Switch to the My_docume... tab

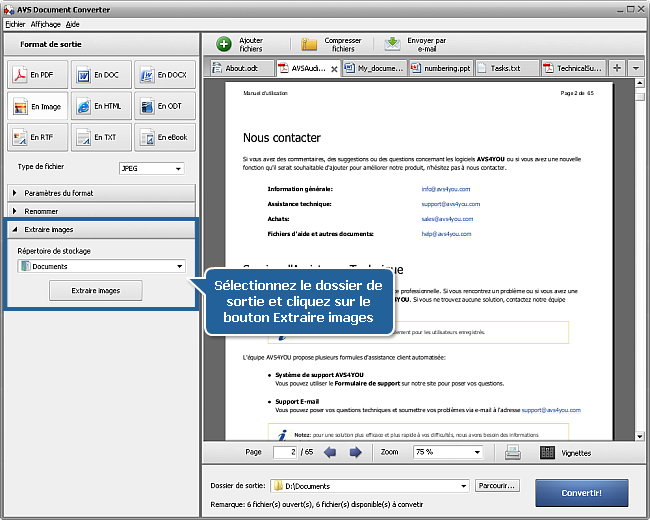pos(375,68)
